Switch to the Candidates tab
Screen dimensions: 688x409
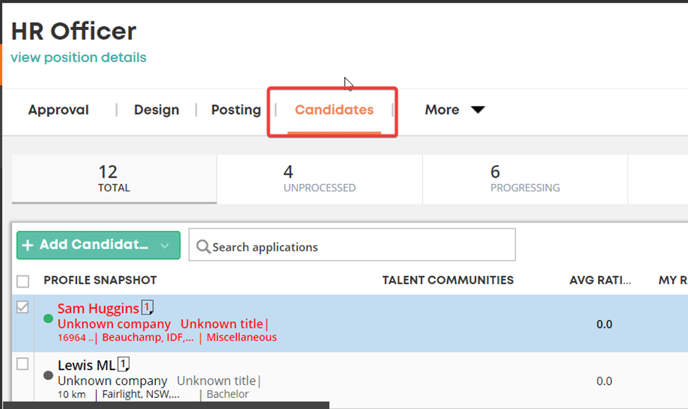pyautogui.click(x=334, y=110)
